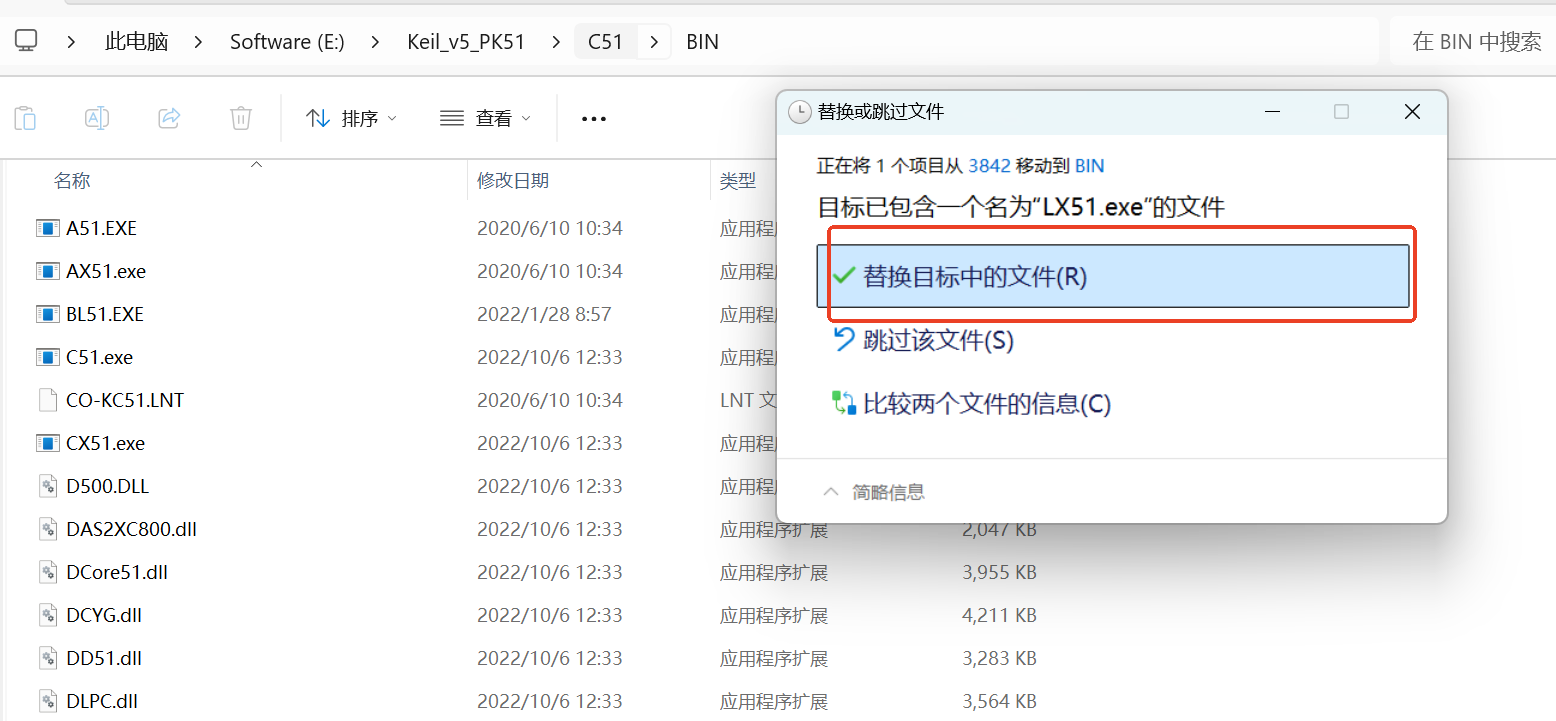Click the 2022/1/28 8:57 date cell
Image resolution: width=1556 pixels, height=721 pixels.
pos(544,314)
